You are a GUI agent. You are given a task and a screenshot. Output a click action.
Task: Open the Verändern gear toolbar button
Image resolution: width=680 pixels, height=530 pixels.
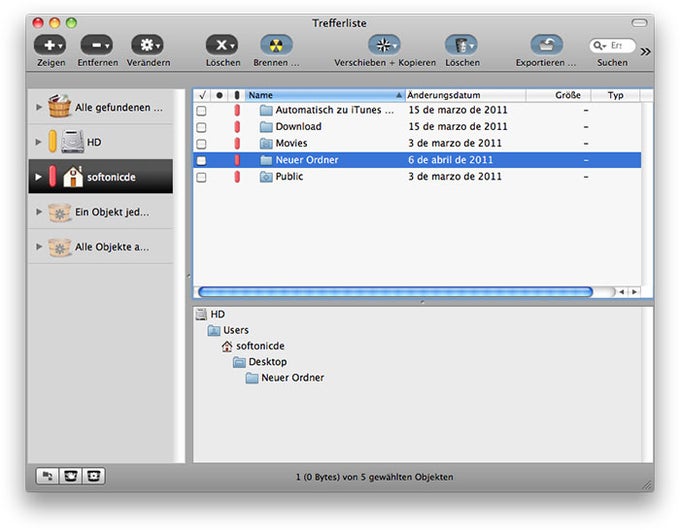147,45
